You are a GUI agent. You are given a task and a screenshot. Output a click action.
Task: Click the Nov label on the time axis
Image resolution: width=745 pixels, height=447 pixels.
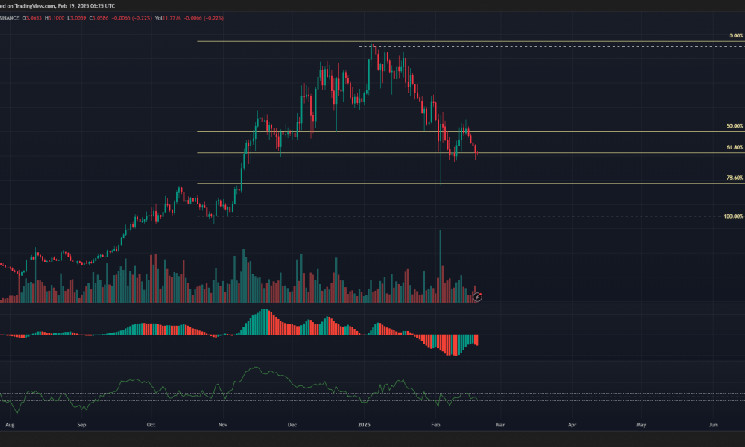pyautogui.click(x=223, y=425)
